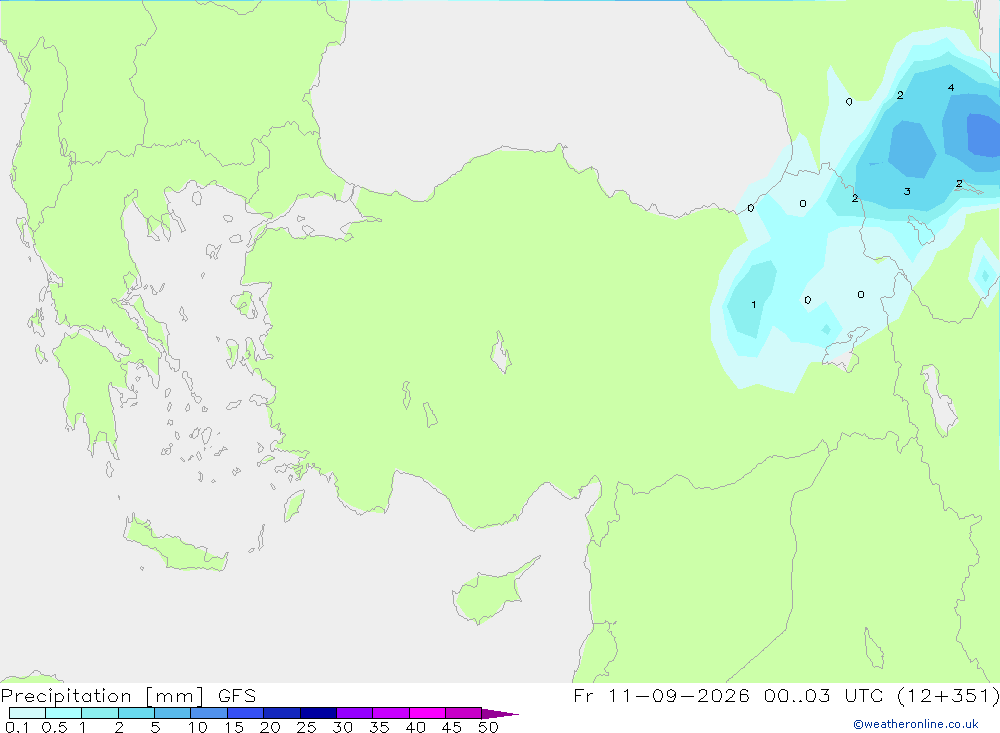Pick the 20–25 mm dark blue swatch

pyautogui.click(x=281, y=713)
